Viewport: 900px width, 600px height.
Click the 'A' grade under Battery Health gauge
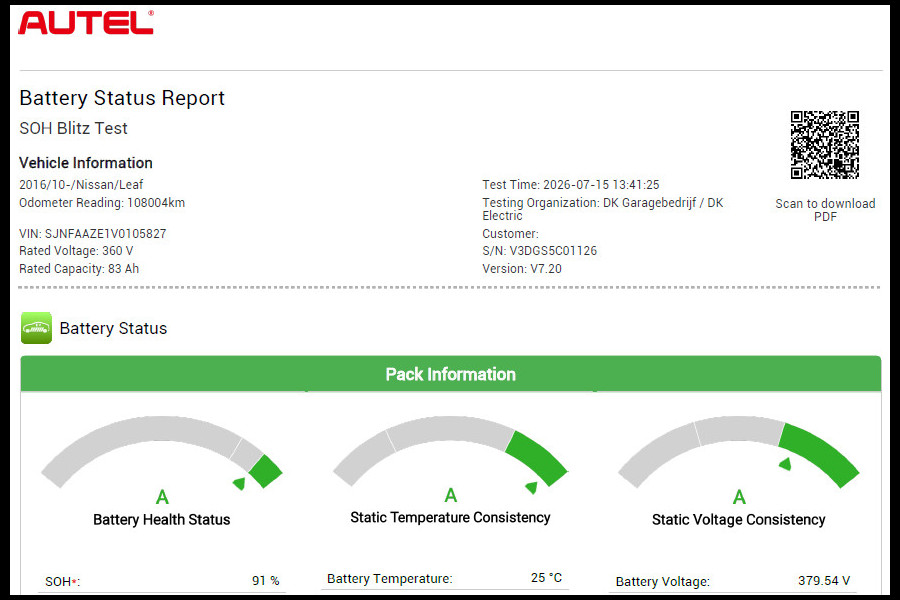click(x=162, y=497)
